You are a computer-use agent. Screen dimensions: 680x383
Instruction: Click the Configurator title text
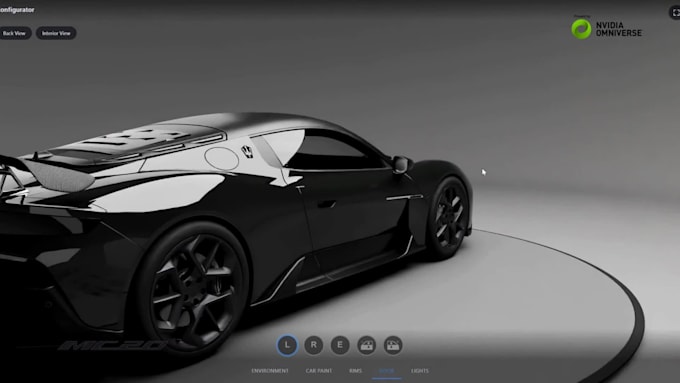[17, 10]
